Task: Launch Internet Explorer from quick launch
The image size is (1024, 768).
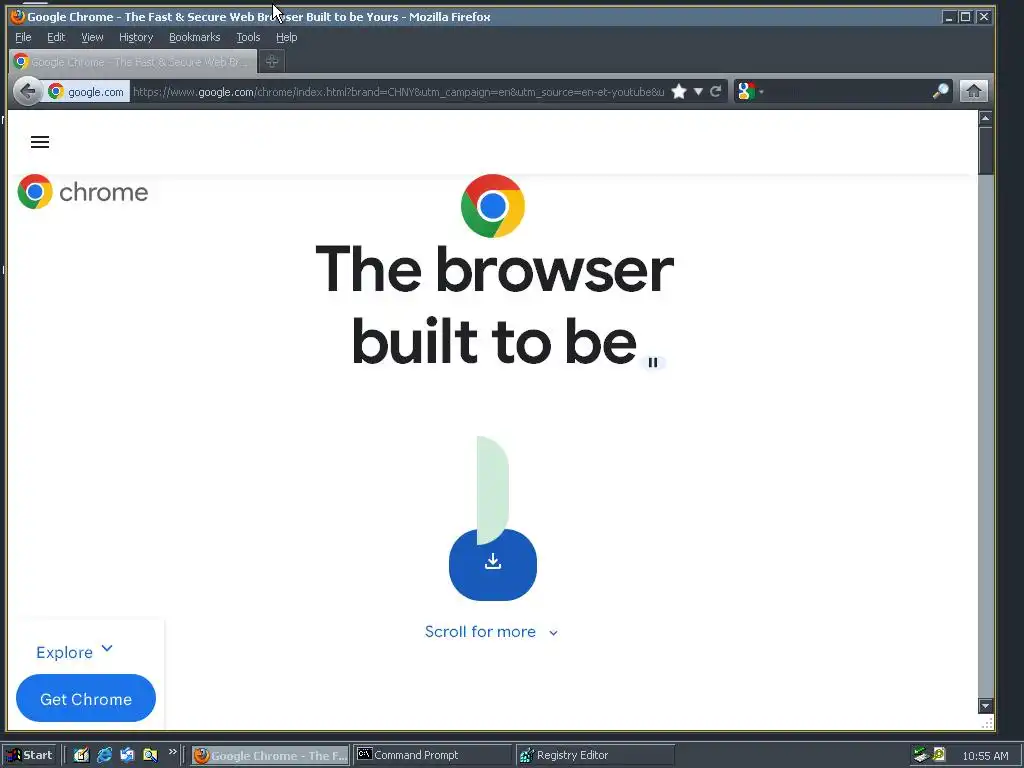Action: (104, 755)
